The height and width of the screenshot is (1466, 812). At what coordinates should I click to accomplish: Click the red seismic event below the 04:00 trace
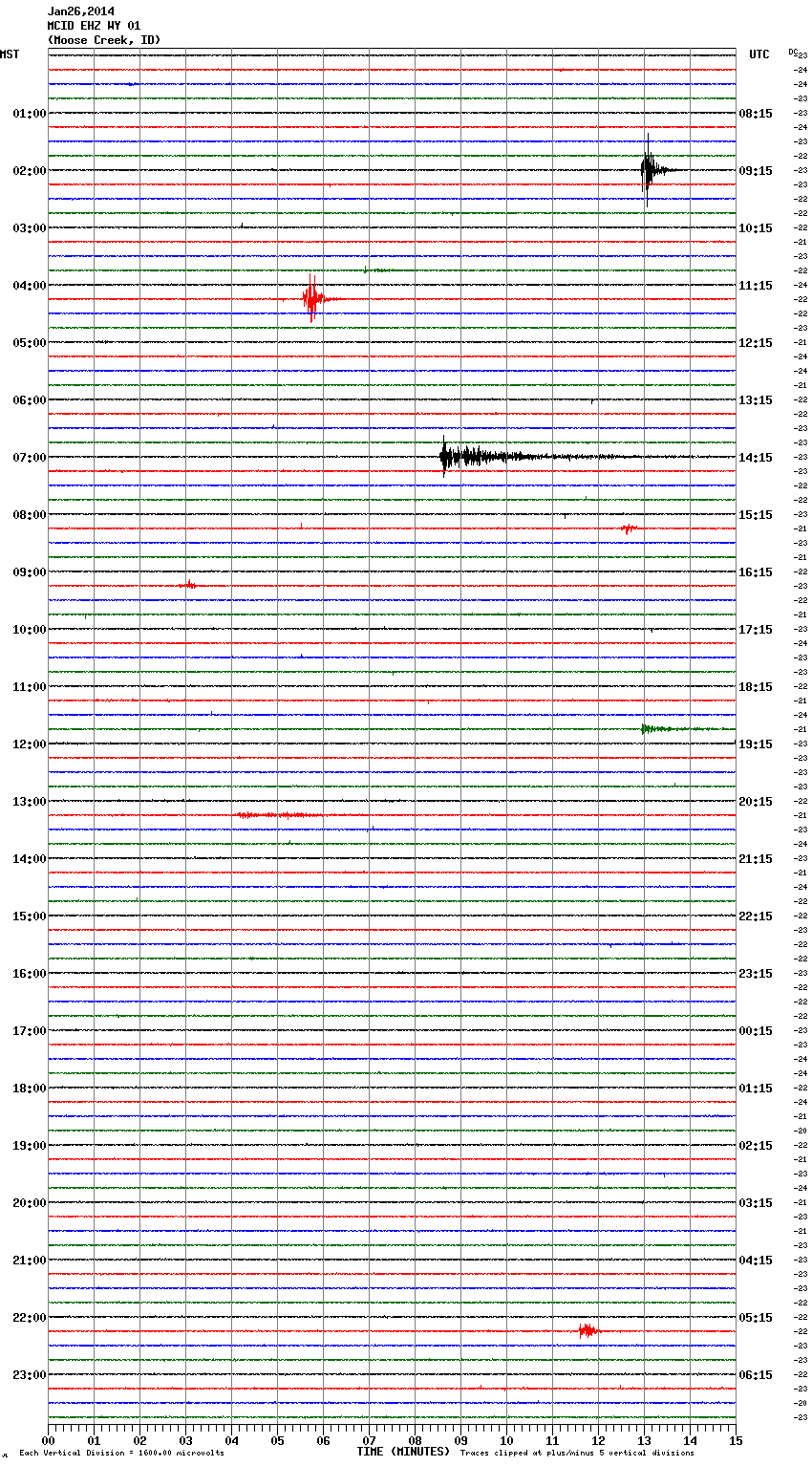click(311, 299)
